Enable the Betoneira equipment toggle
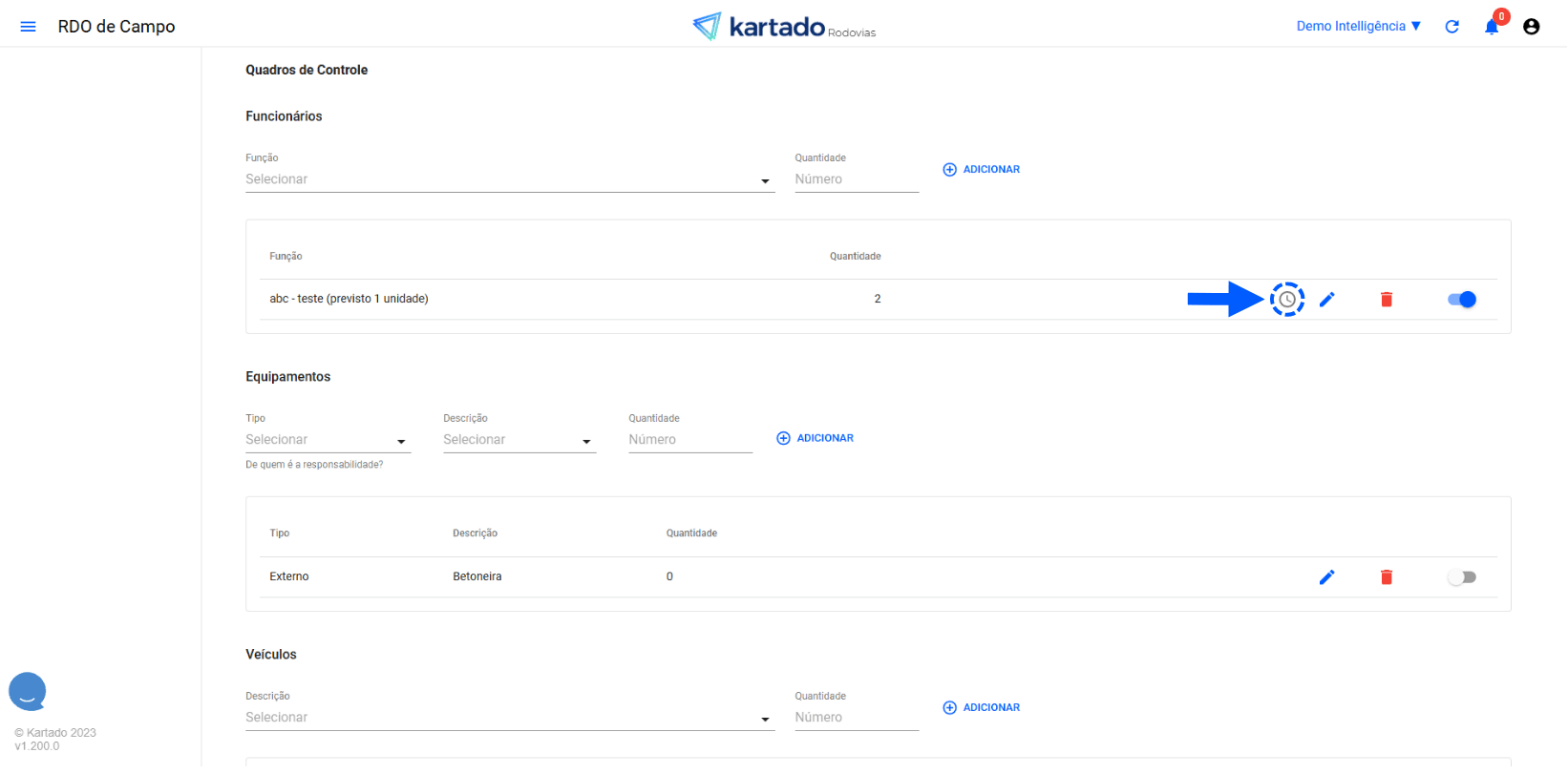Screen dimensions: 1568x774 click(1461, 577)
